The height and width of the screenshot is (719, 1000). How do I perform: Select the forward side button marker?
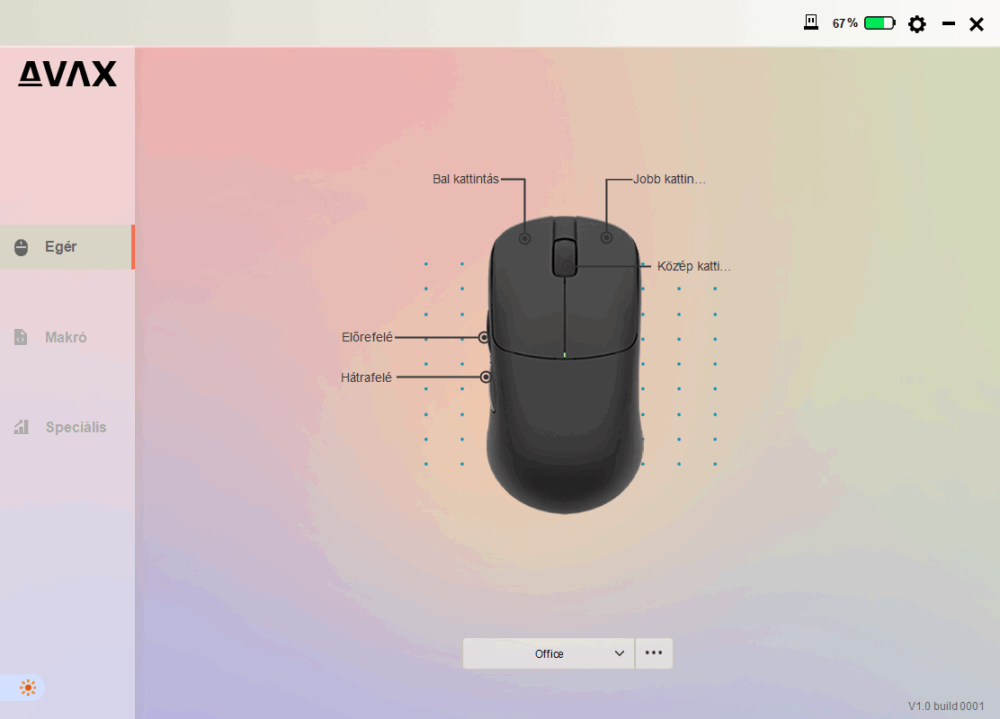(484, 338)
